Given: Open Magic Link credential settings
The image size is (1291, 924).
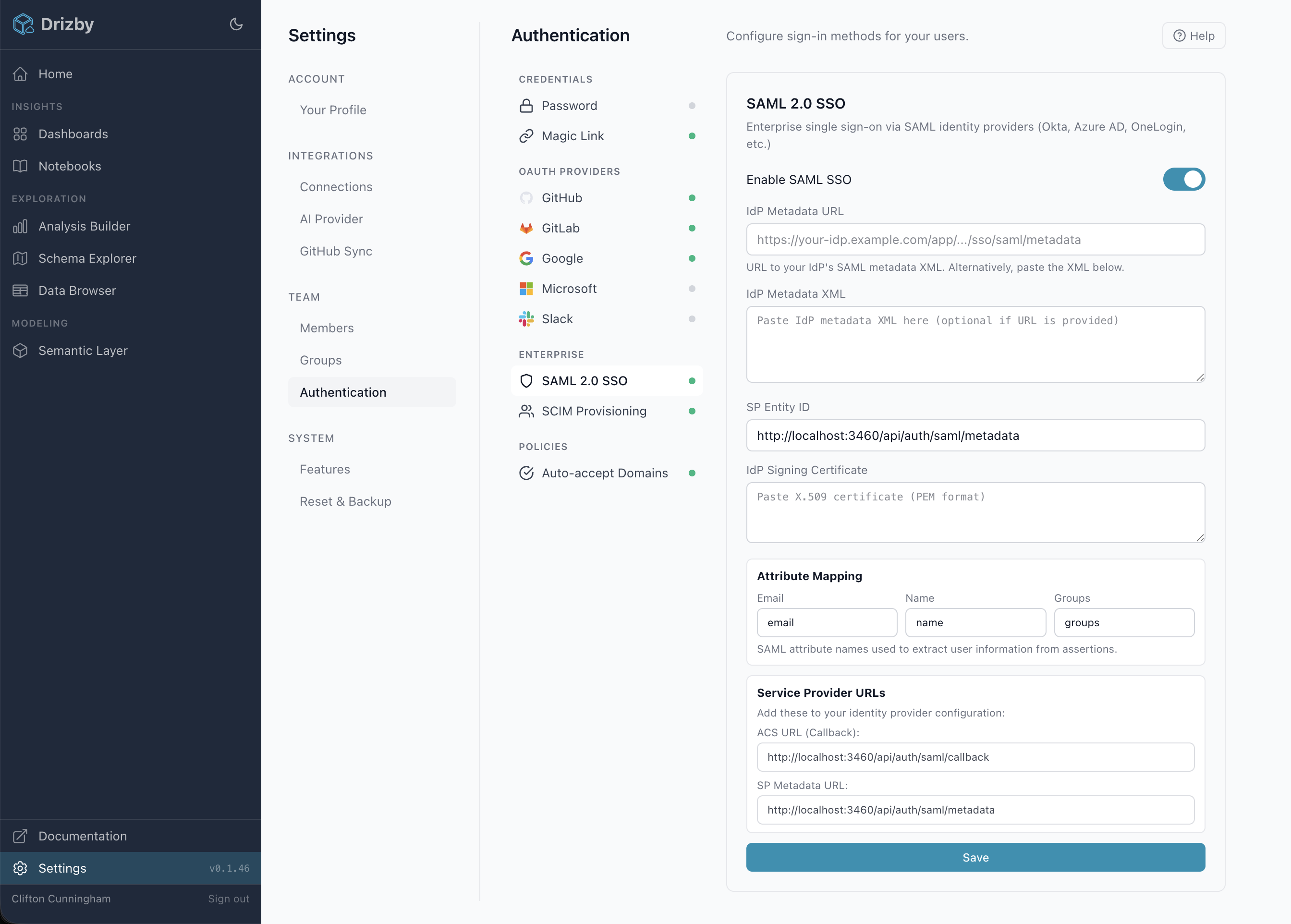Looking at the screenshot, I should pyautogui.click(x=572, y=136).
